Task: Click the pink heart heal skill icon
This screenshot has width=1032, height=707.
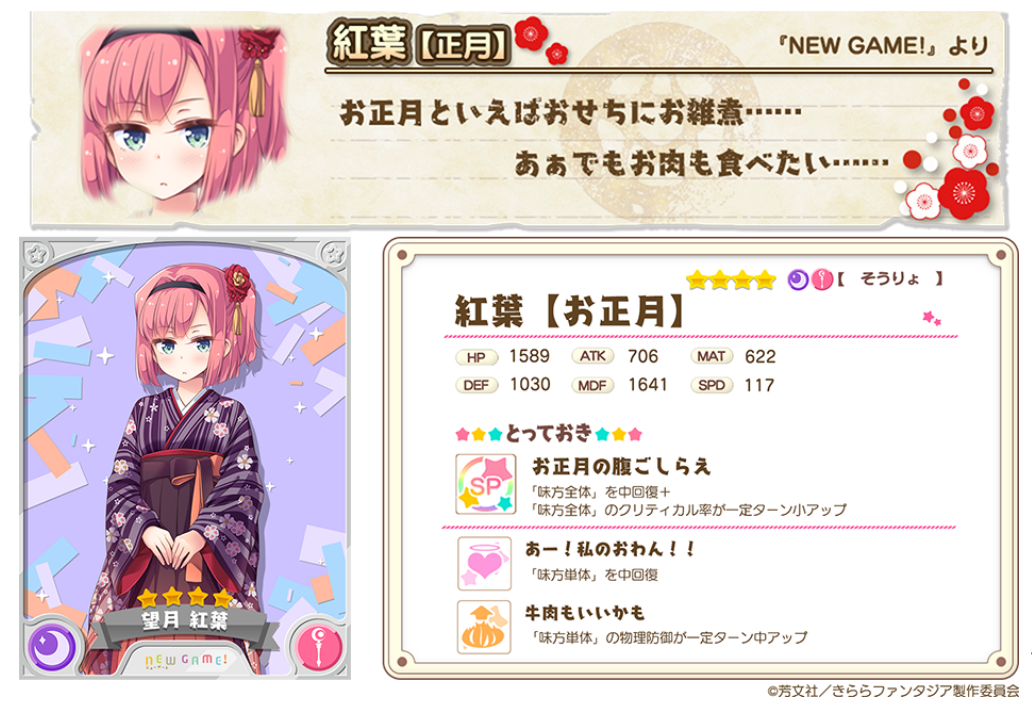Action: (x=485, y=563)
